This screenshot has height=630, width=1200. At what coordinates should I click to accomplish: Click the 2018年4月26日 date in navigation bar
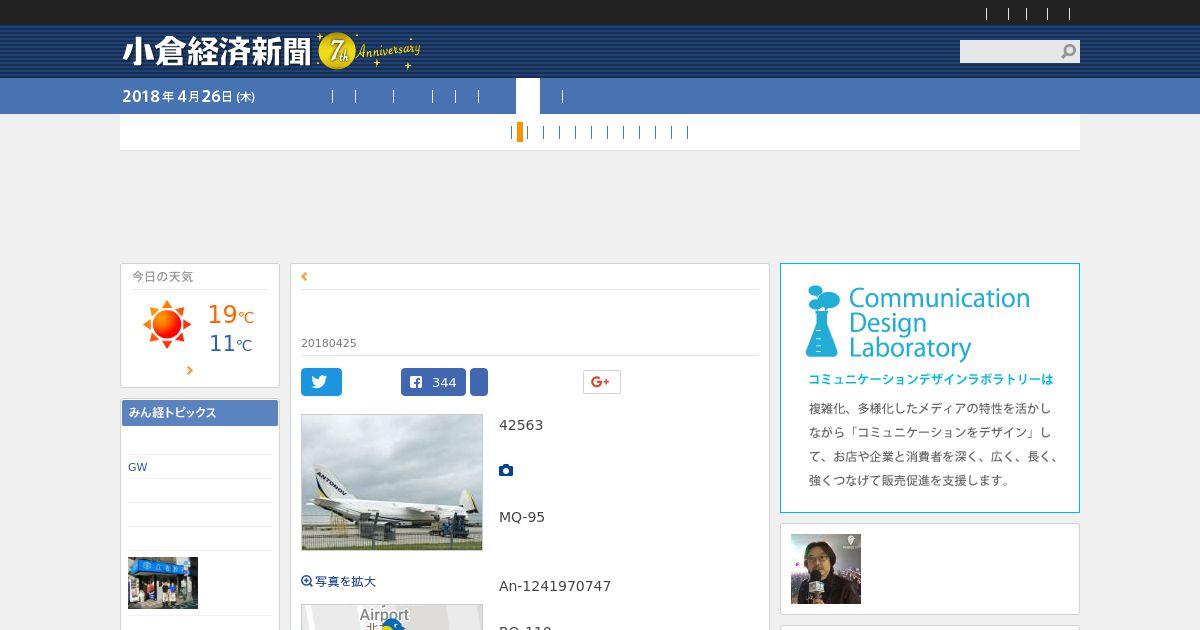[x=188, y=96]
